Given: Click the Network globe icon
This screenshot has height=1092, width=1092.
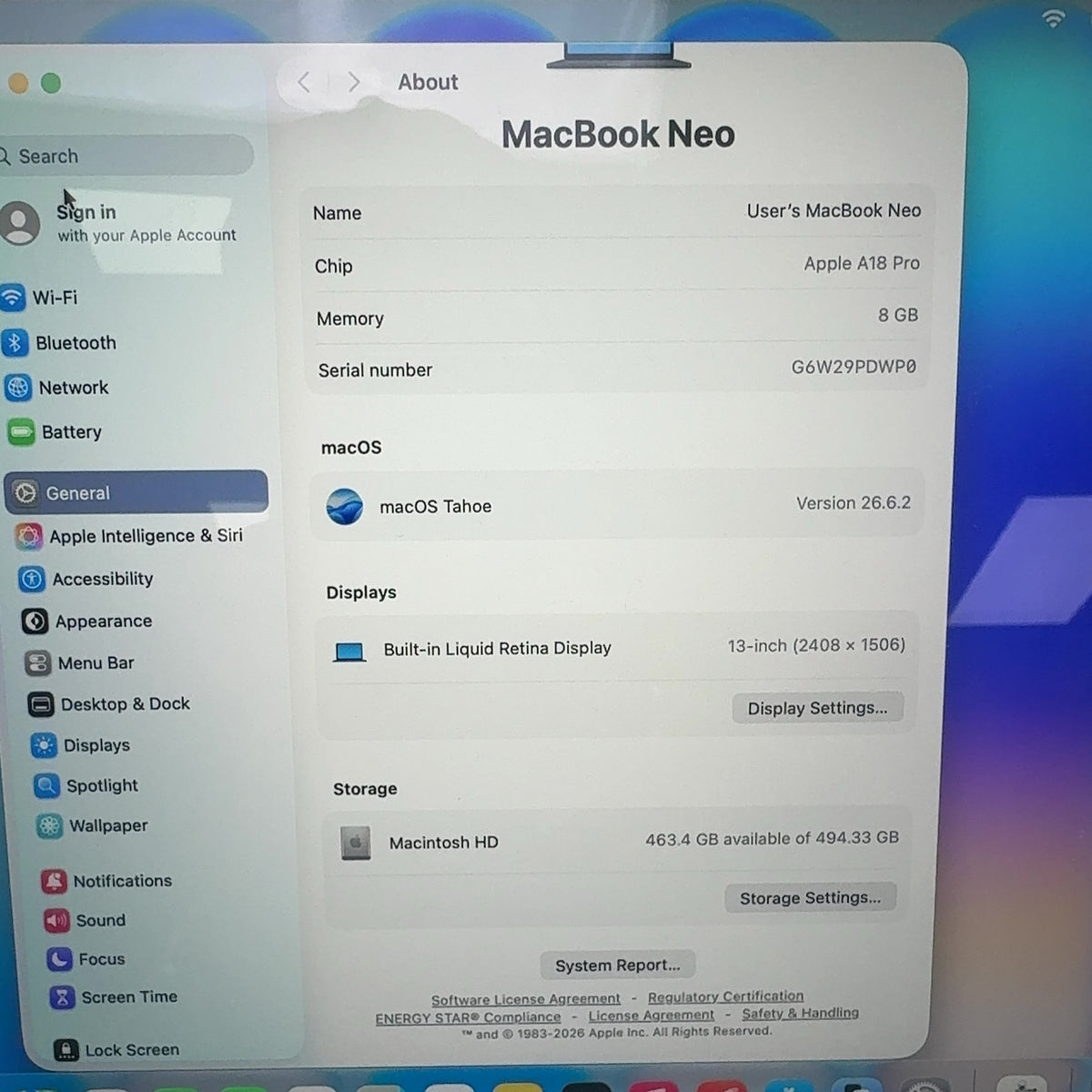Looking at the screenshot, I should (18, 388).
